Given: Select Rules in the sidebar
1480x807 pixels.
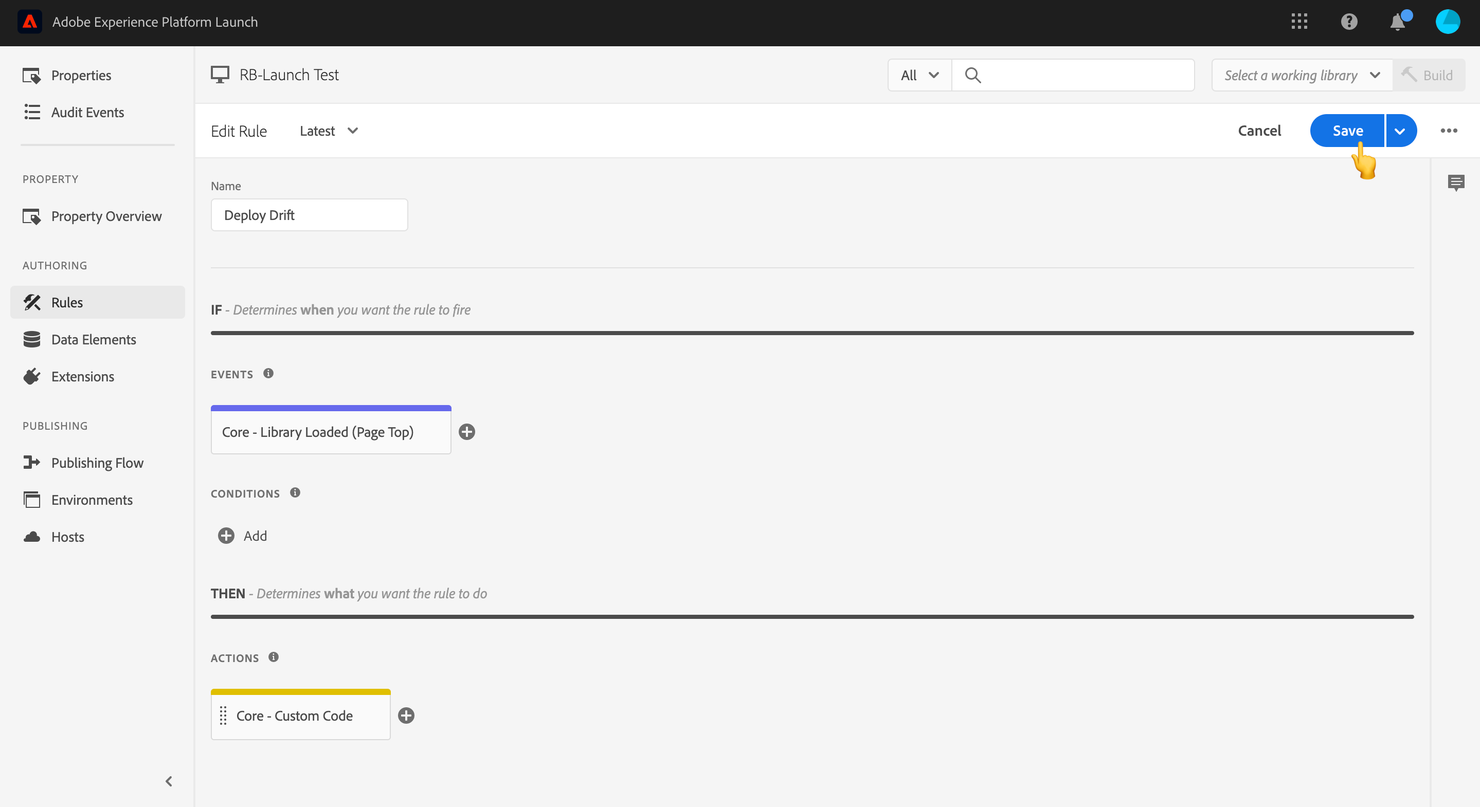Looking at the screenshot, I should click(x=98, y=302).
